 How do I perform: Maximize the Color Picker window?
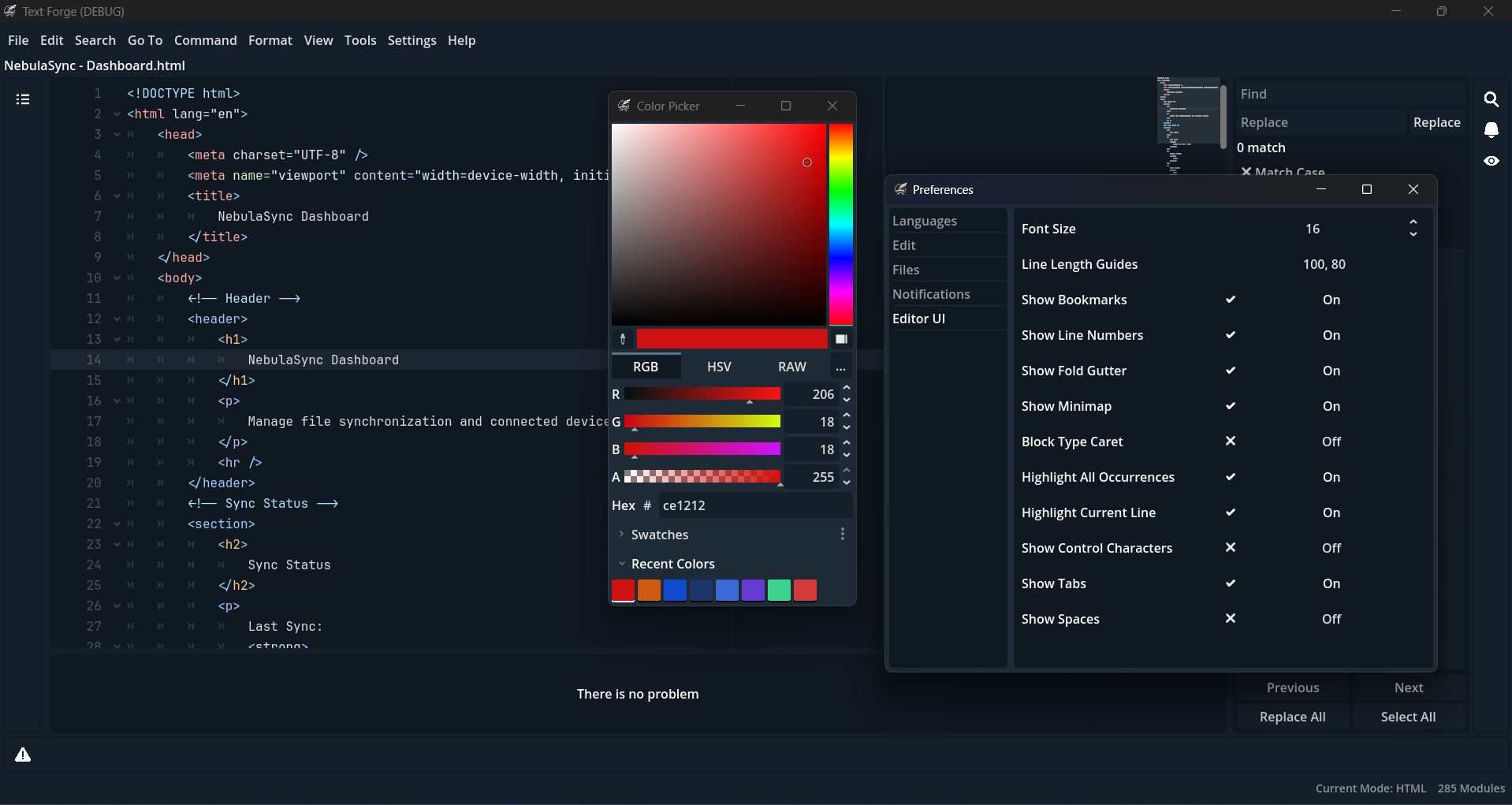(x=786, y=106)
